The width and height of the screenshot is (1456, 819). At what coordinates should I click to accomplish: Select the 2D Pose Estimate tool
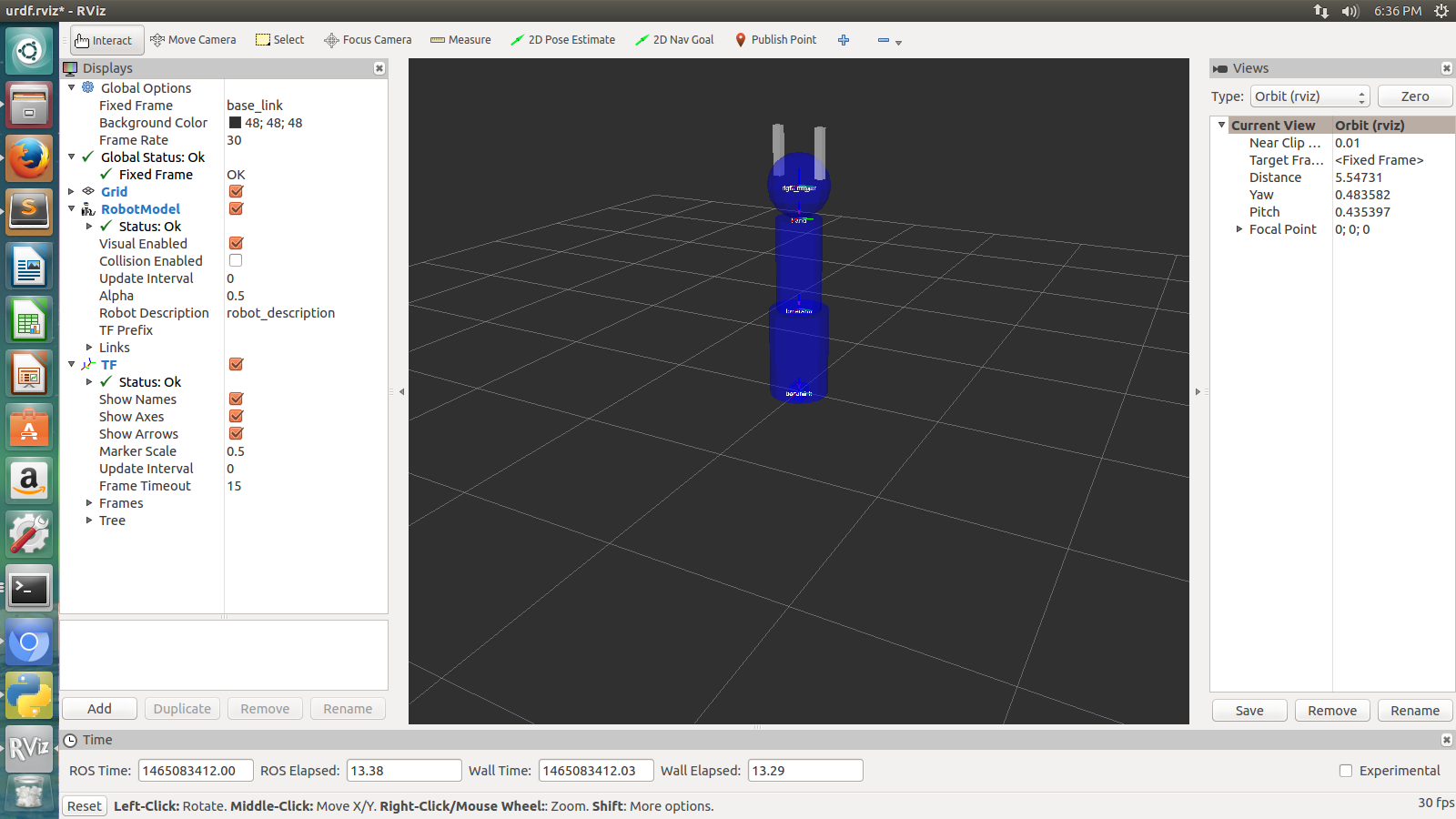pos(562,40)
